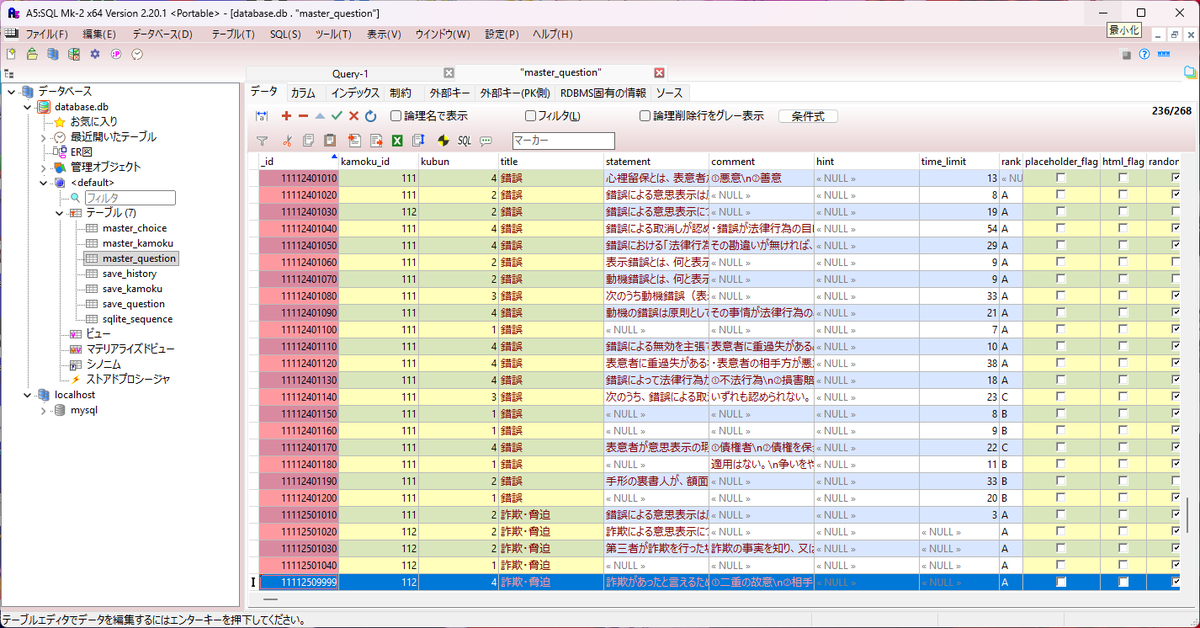Export the grid to Excel via green X icon
Screen dimensions: 1200x628
pyautogui.click(x=397, y=140)
